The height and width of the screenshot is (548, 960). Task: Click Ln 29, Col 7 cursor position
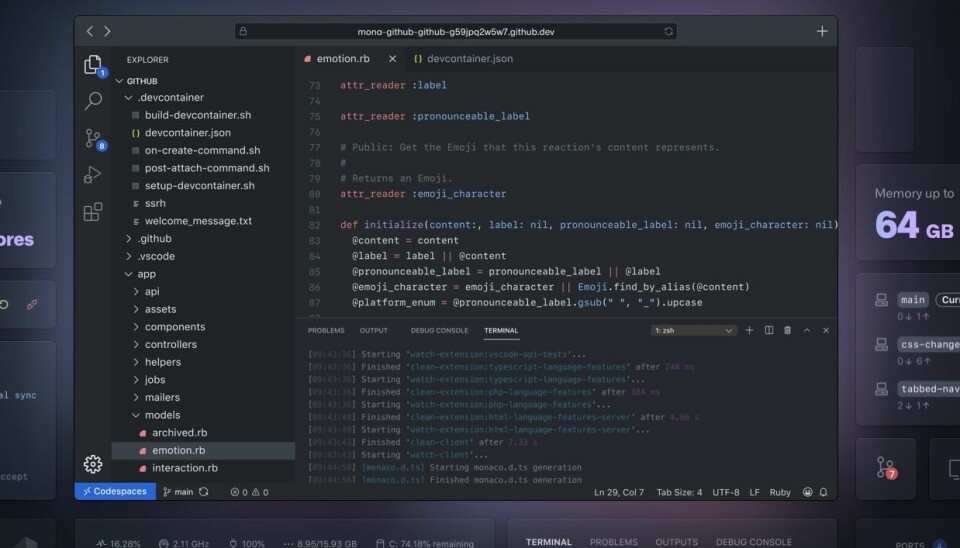(x=619, y=492)
